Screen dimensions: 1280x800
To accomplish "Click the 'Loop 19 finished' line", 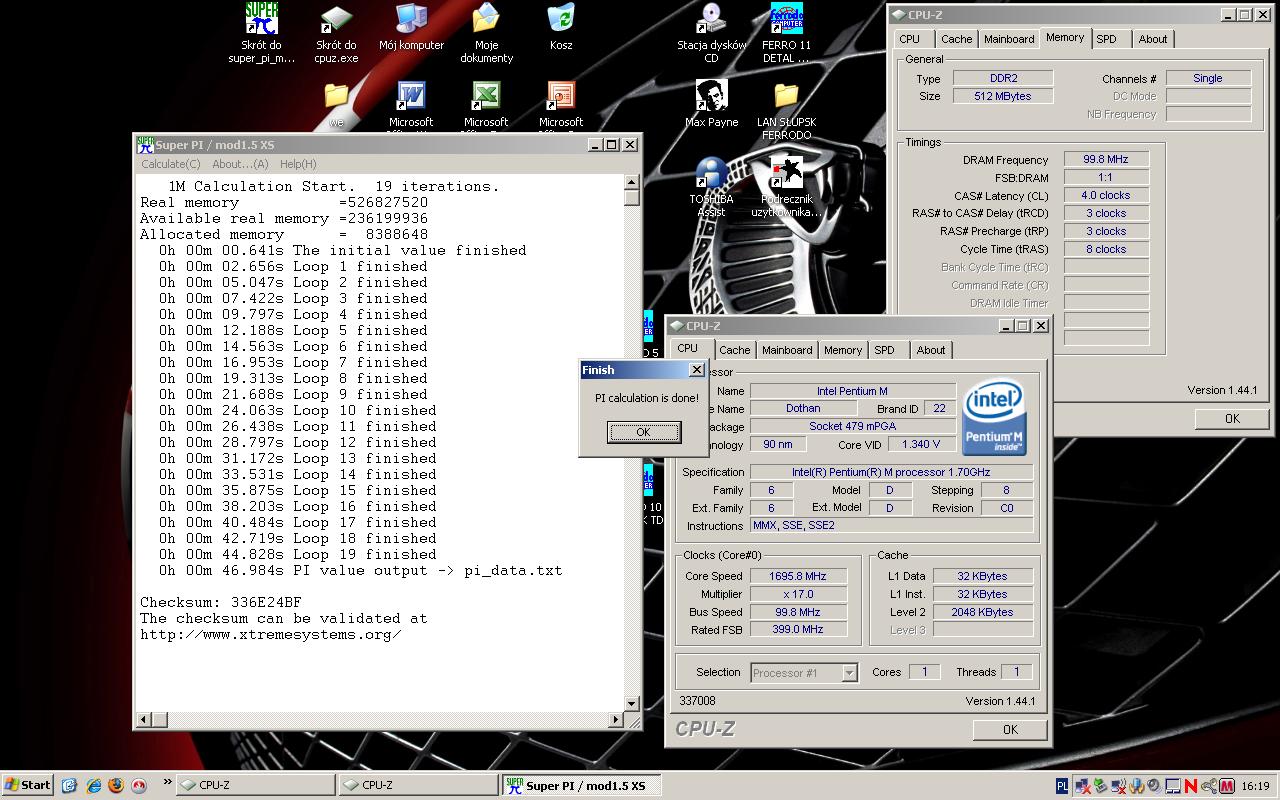I will [x=297, y=555].
